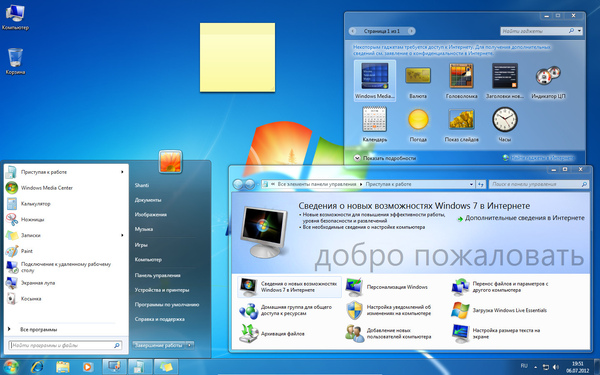Viewport: 600px width, 375px height.
Task: Select the Показ слайдов gadget
Action: (461, 126)
